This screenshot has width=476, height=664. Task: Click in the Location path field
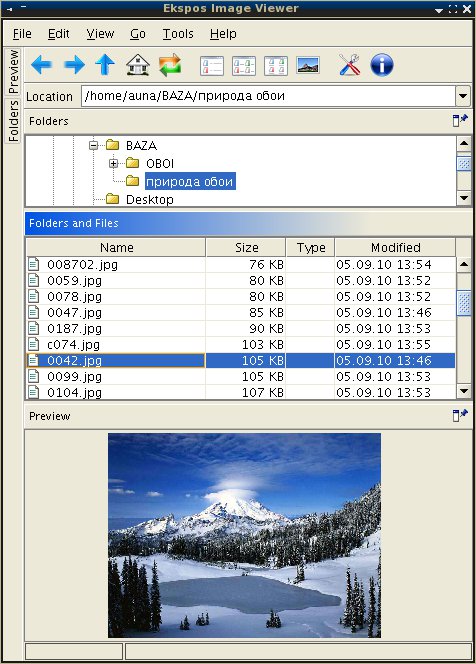click(268, 96)
